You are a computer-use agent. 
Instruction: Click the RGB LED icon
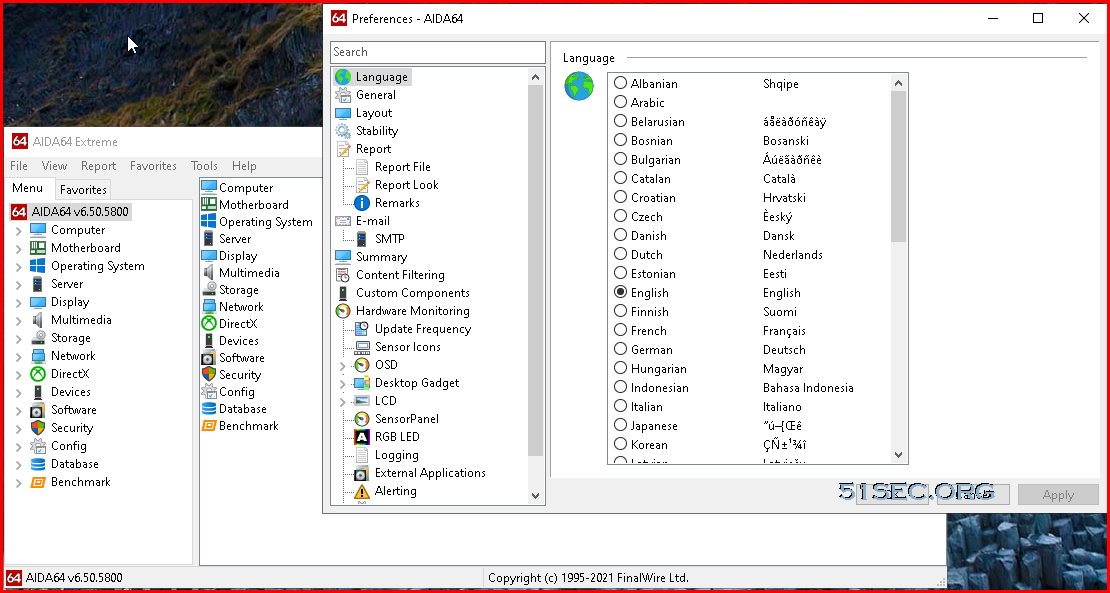point(362,437)
